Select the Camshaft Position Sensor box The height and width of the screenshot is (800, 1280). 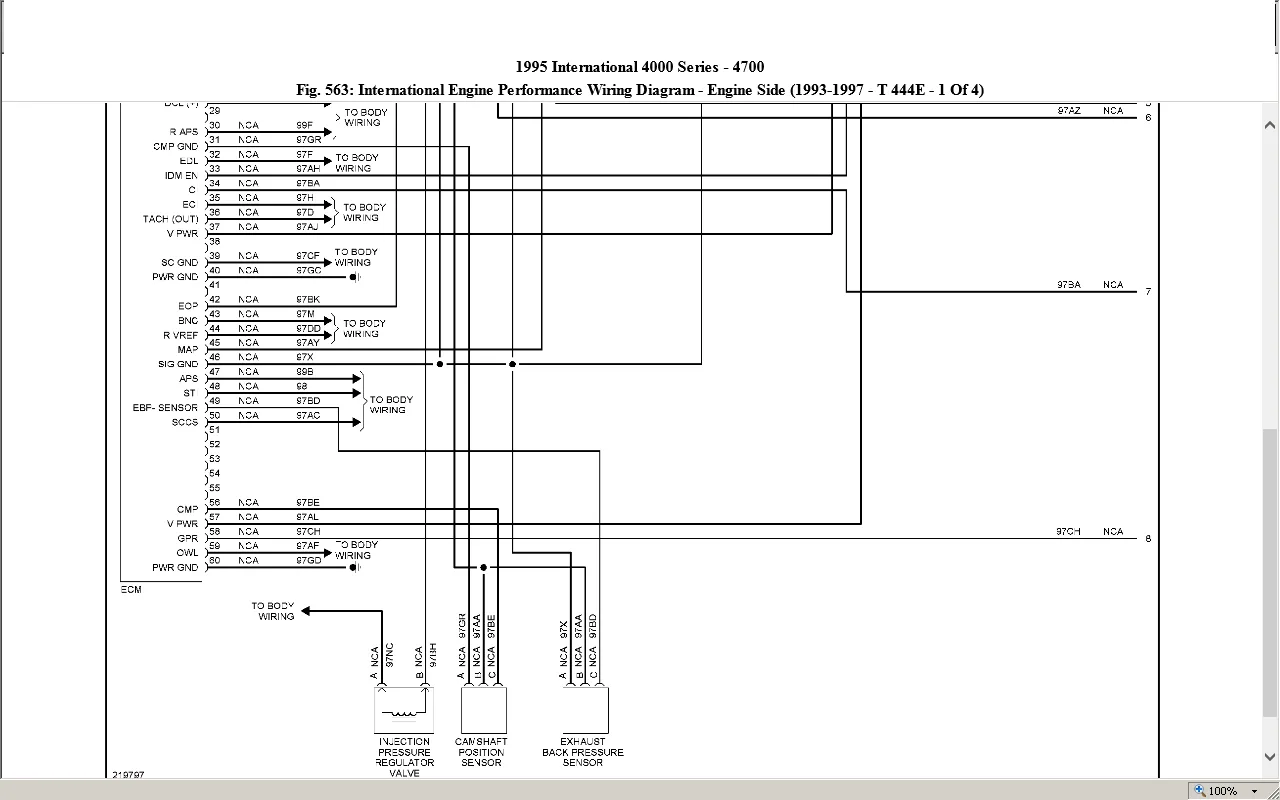483,711
